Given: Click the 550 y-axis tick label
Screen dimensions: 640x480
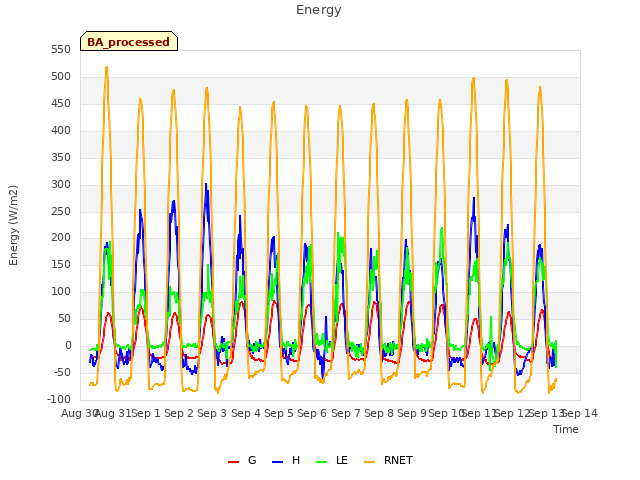Looking at the screenshot, I should tap(61, 50).
